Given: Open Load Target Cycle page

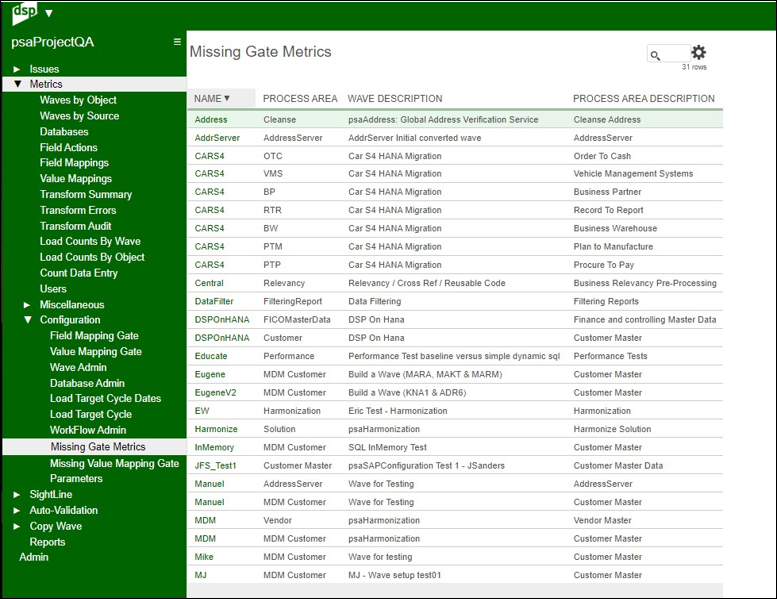Looking at the screenshot, I should 91,415.
